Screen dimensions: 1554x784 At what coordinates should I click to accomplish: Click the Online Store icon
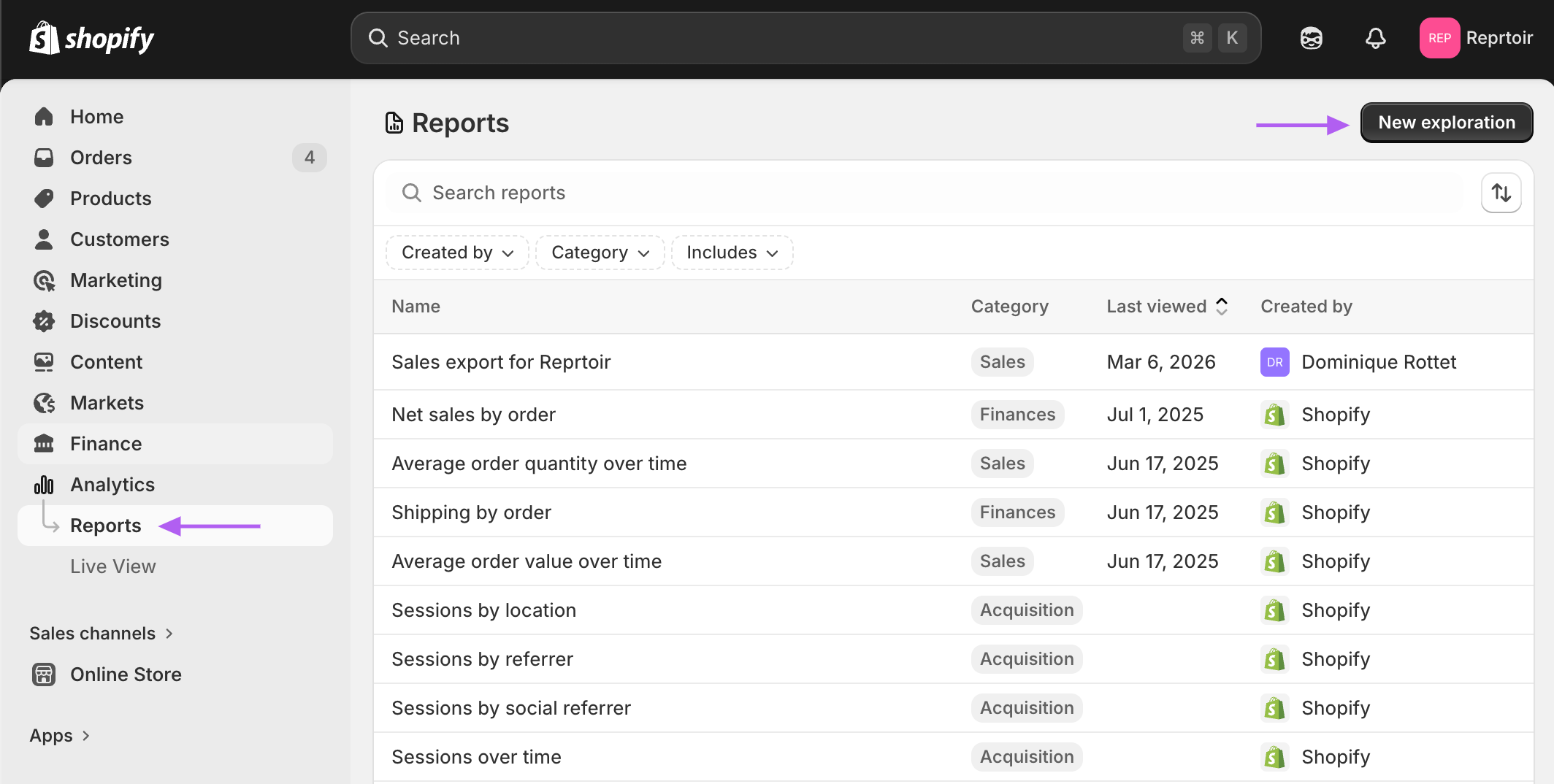(44, 675)
